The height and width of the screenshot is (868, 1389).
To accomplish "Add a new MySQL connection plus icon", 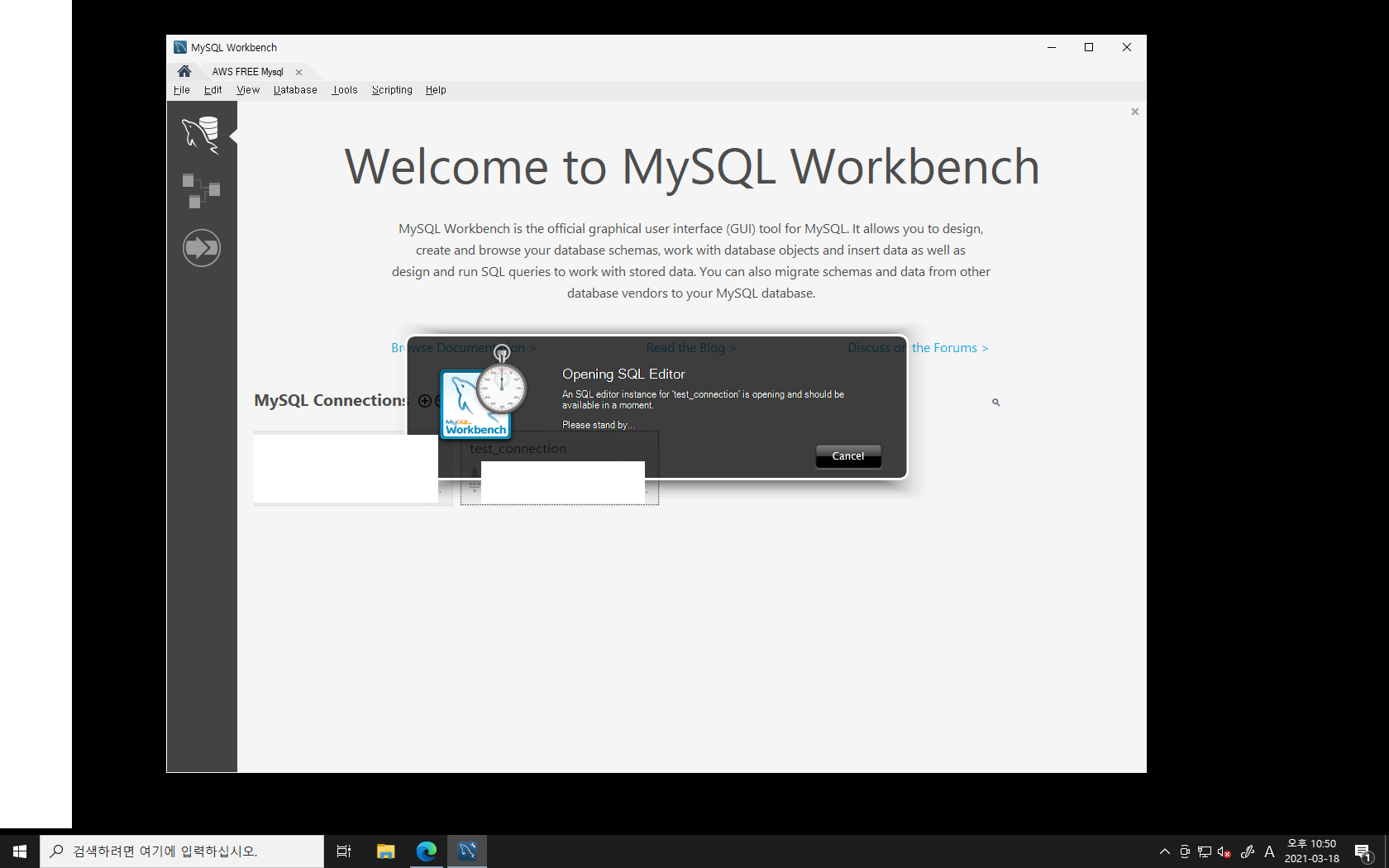I will pos(424,401).
